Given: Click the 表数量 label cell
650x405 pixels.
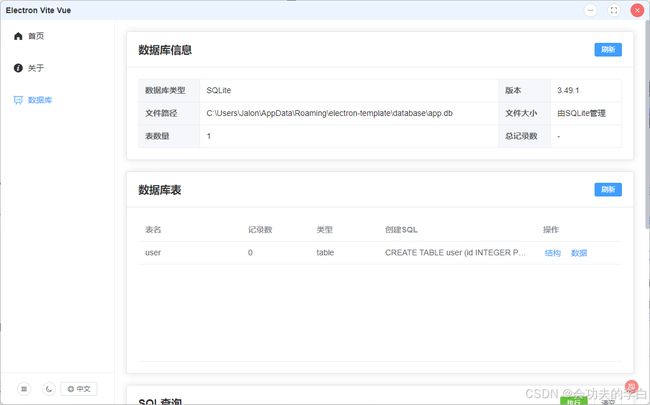Looking at the screenshot, I should [169, 136].
